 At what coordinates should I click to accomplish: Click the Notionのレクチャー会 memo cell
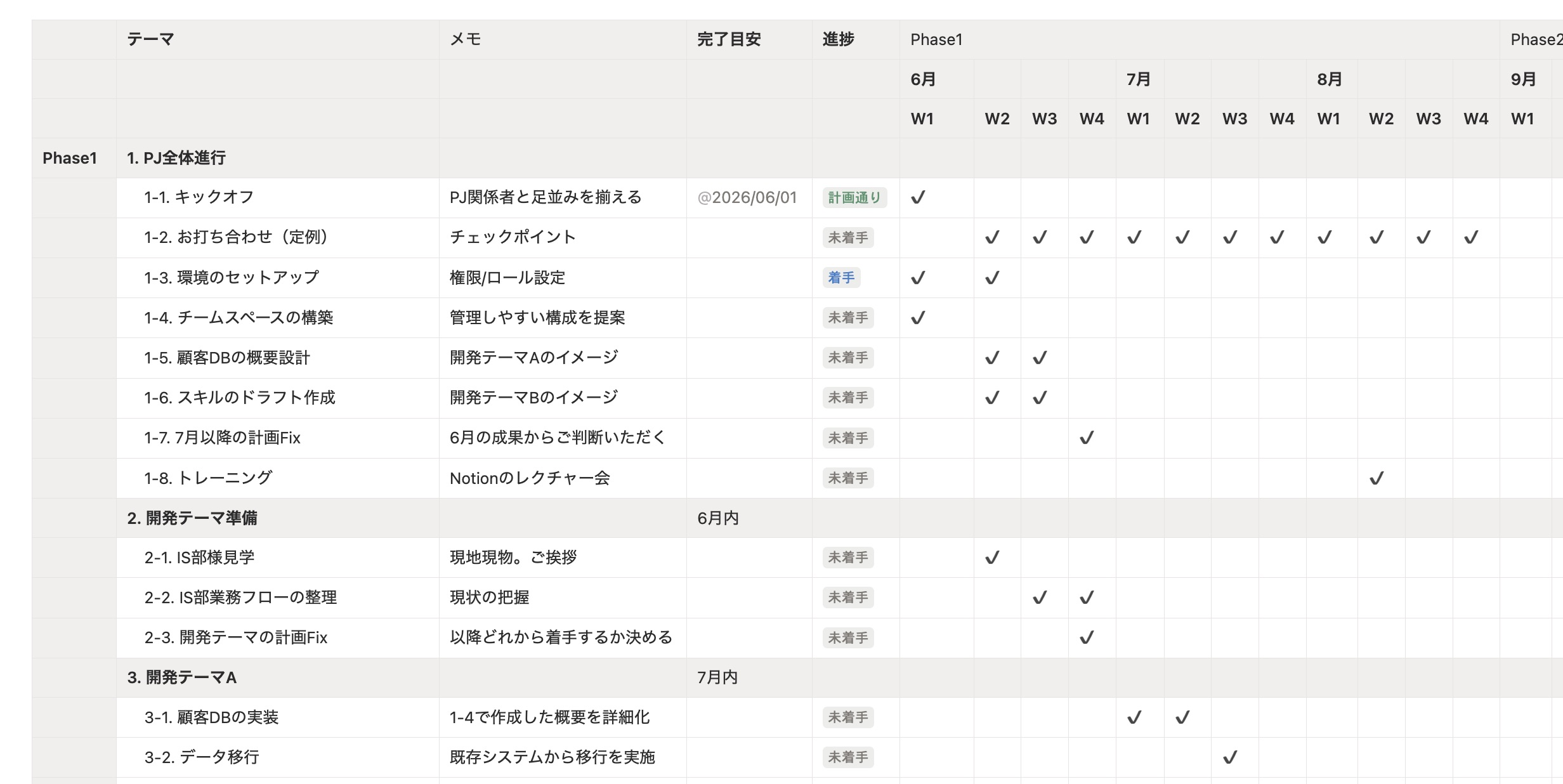(x=563, y=478)
